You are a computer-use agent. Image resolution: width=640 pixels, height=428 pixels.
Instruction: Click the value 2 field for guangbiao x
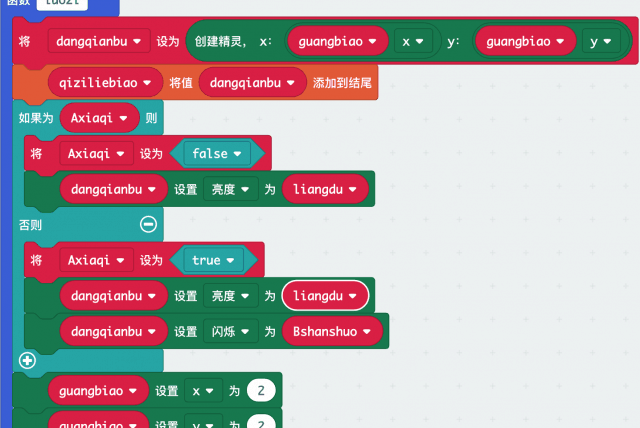260,390
